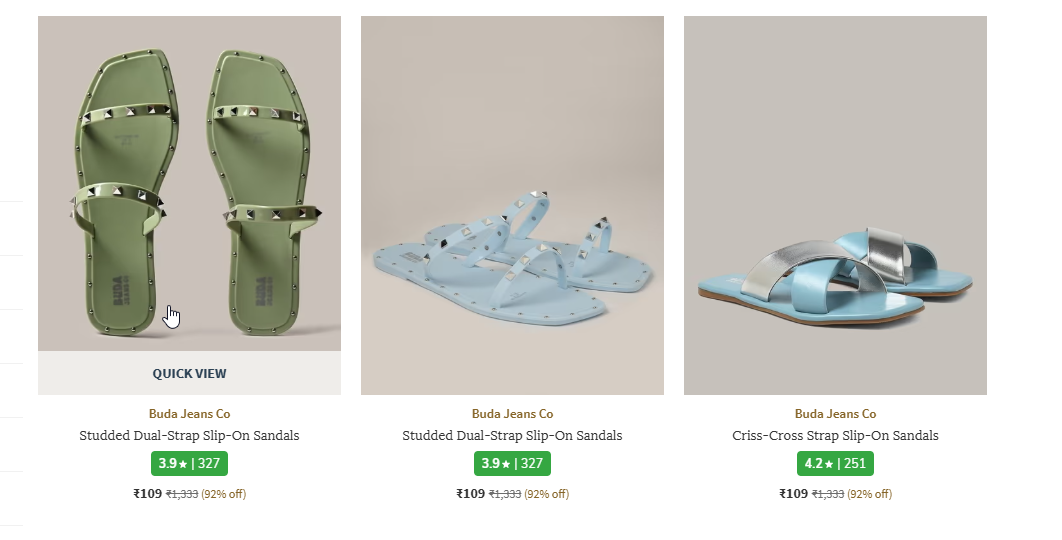Open Quick View for the green studded sandals
Image resolution: width=1062 pixels, height=540 pixels.
(x=190, y=373)
